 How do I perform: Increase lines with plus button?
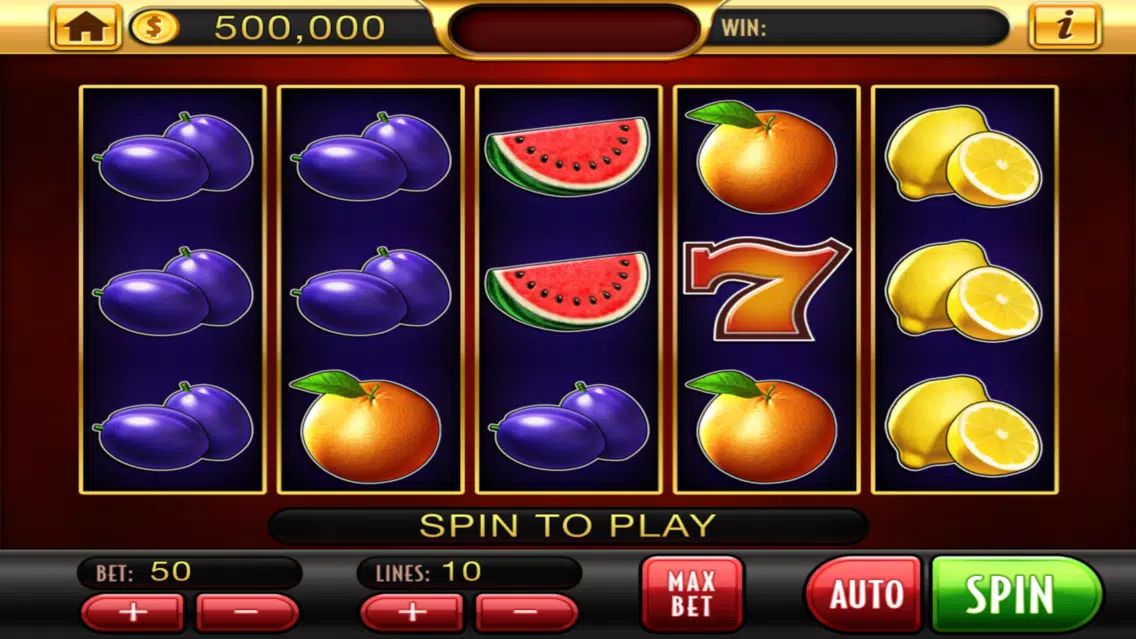point(412,612)
